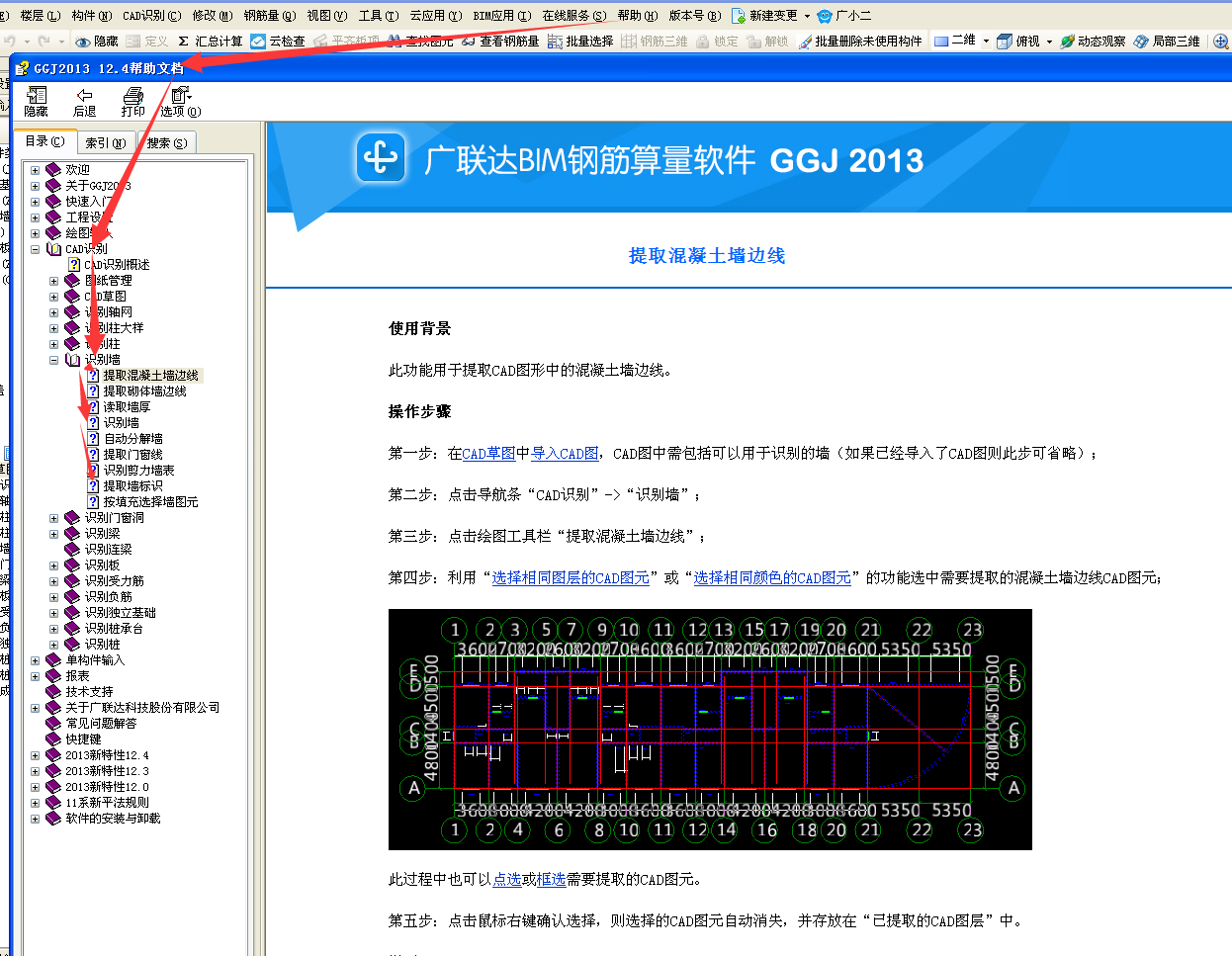This screenshot has height=956, width=1232.
Task: Switch to 二维 view mode
Action: tap(955, 42)
